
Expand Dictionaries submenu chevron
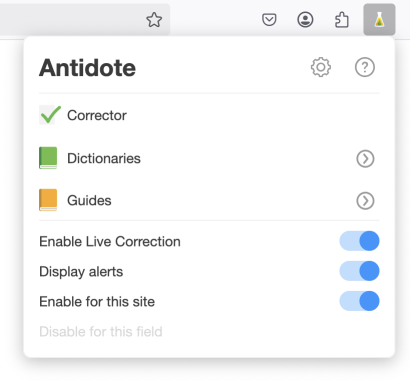point(365,159)
